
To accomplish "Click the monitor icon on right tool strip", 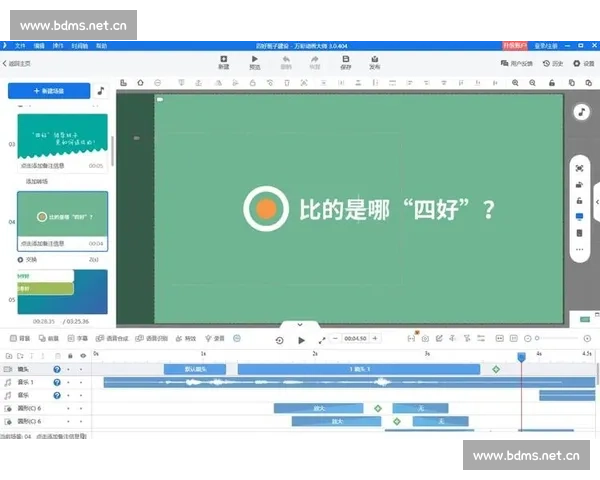I will pos(579,217).
